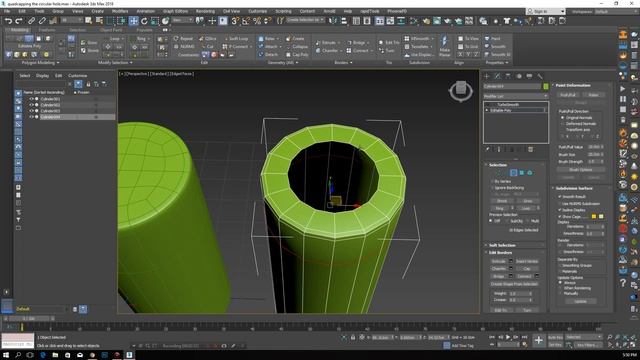Screen dimensions: 640x360
Task: Switch to the Object Paint ribbon tab
Action: click(x=111, y=30)
